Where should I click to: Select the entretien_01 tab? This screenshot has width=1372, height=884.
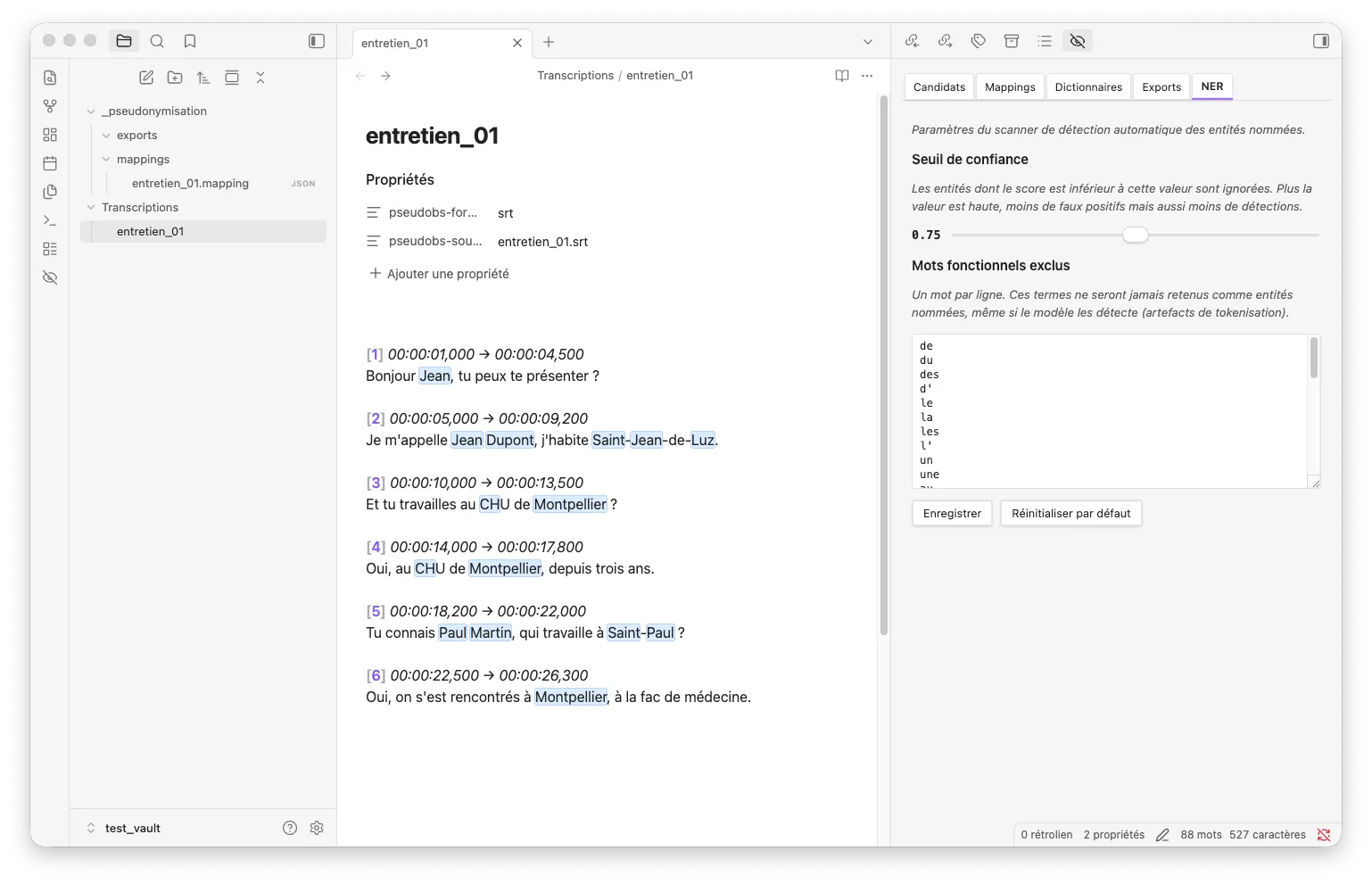[442, 43]
